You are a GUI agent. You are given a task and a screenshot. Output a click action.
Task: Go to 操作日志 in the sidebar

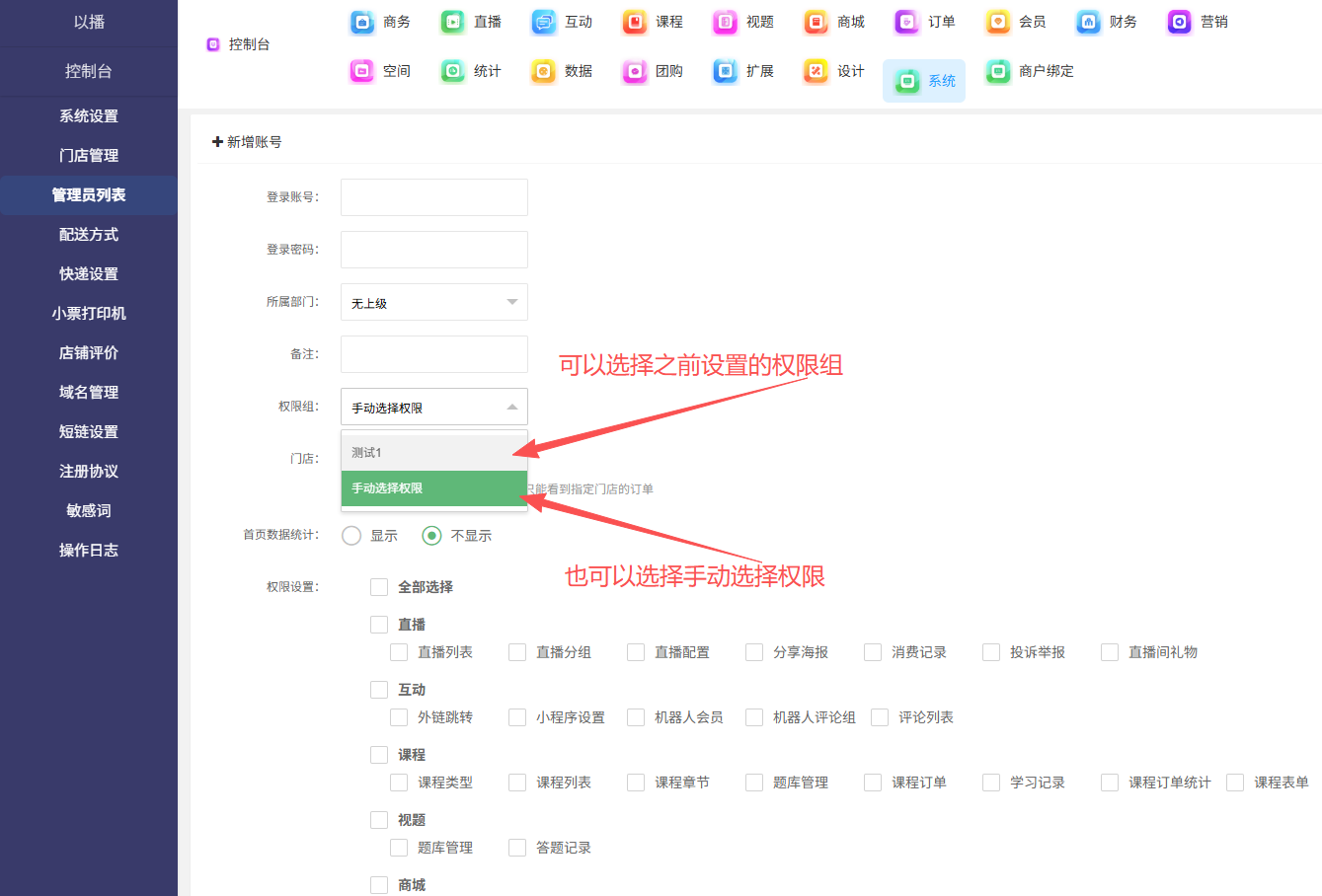89,551
